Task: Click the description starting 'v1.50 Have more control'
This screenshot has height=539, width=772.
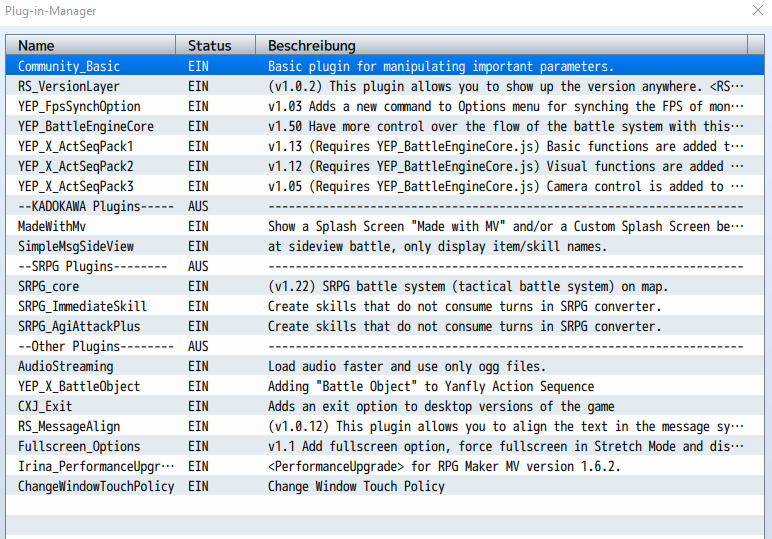Action: tap(506, 127)
